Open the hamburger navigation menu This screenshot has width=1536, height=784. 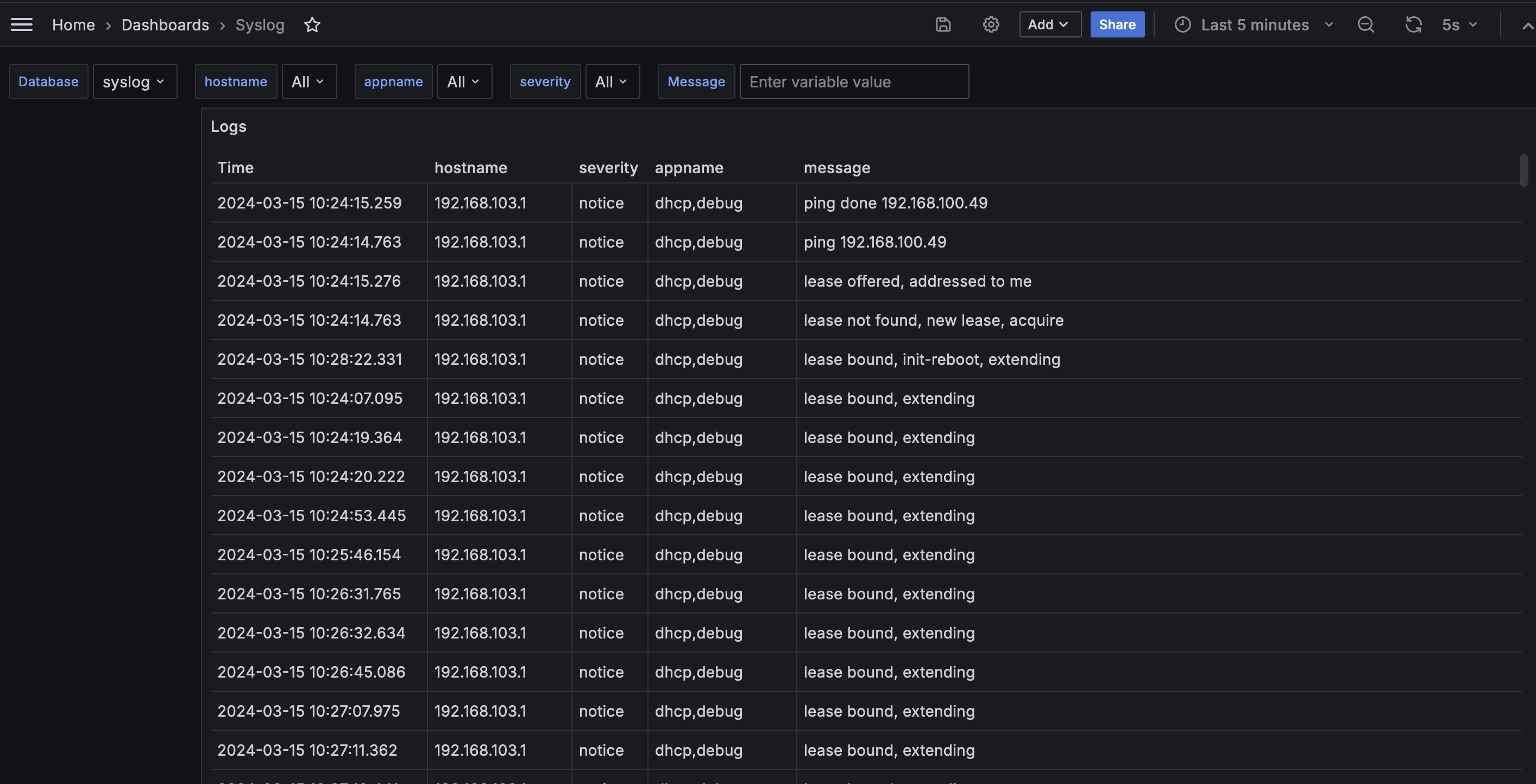tap(22, 24)
